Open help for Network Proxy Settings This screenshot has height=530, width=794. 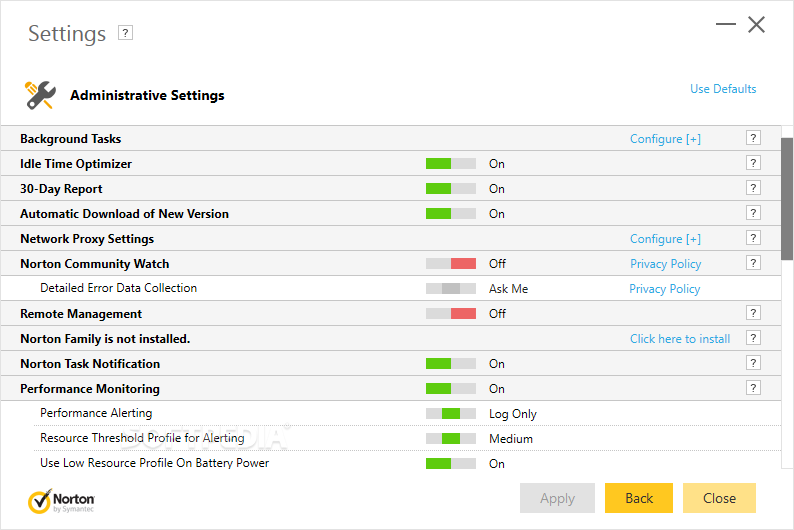coord(753,238)
